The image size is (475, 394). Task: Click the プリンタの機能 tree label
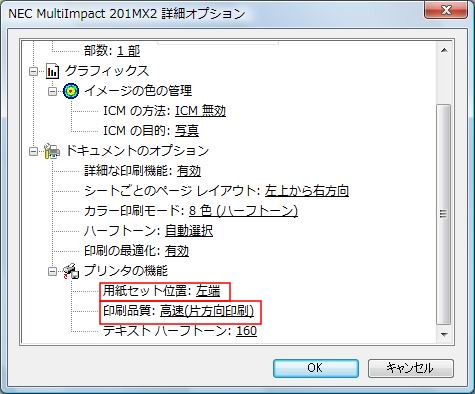(x=126, y=271)
